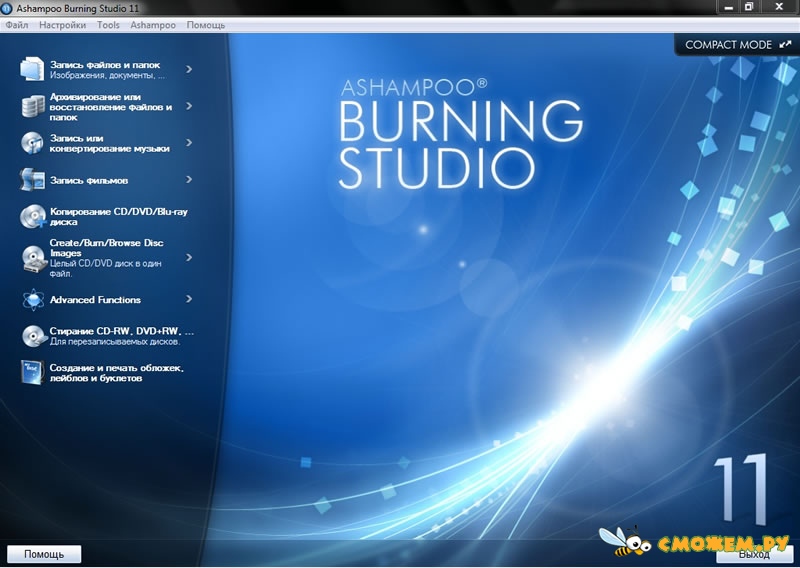Image resolution: width=800 pixels, height=568 pixels.
Task: Expand the Advanced Functions arrow
Action: coord(189,299)
